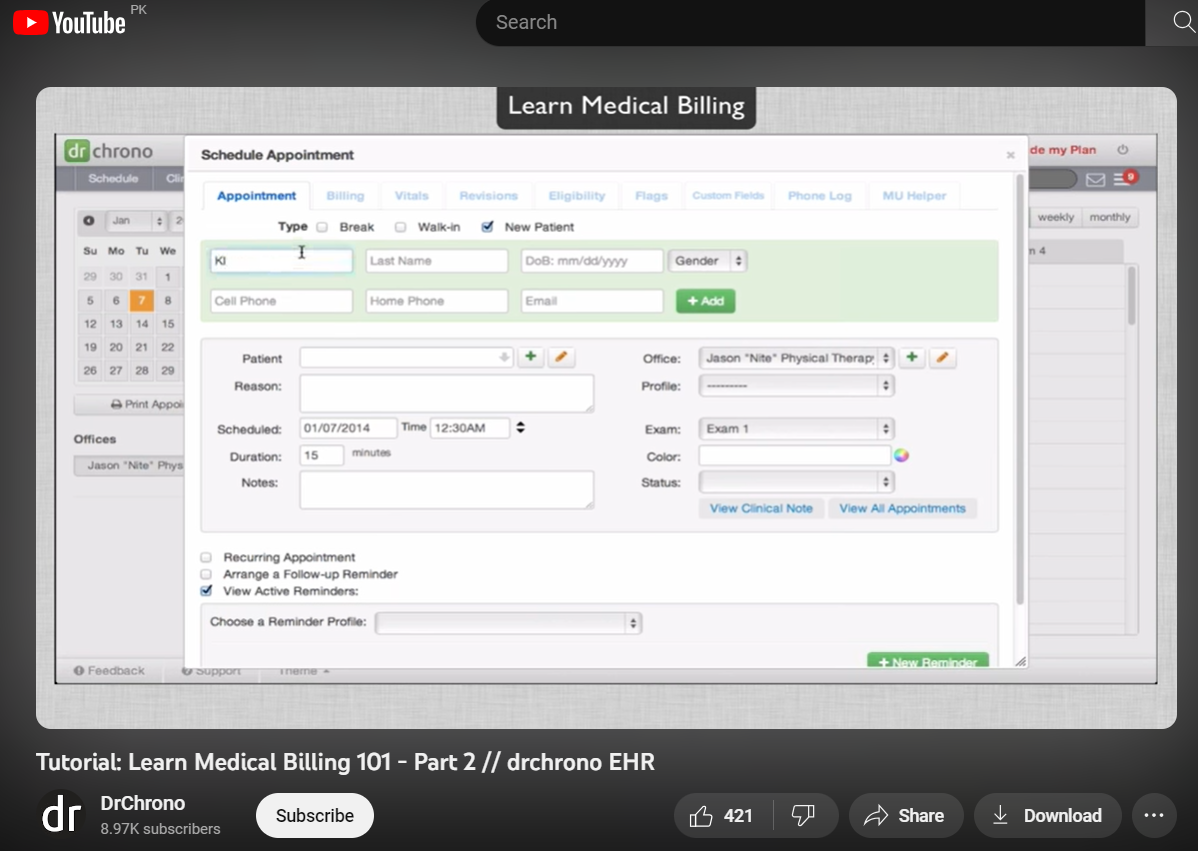
Task: Click the YouTube search box
Action: click(810, 22)
